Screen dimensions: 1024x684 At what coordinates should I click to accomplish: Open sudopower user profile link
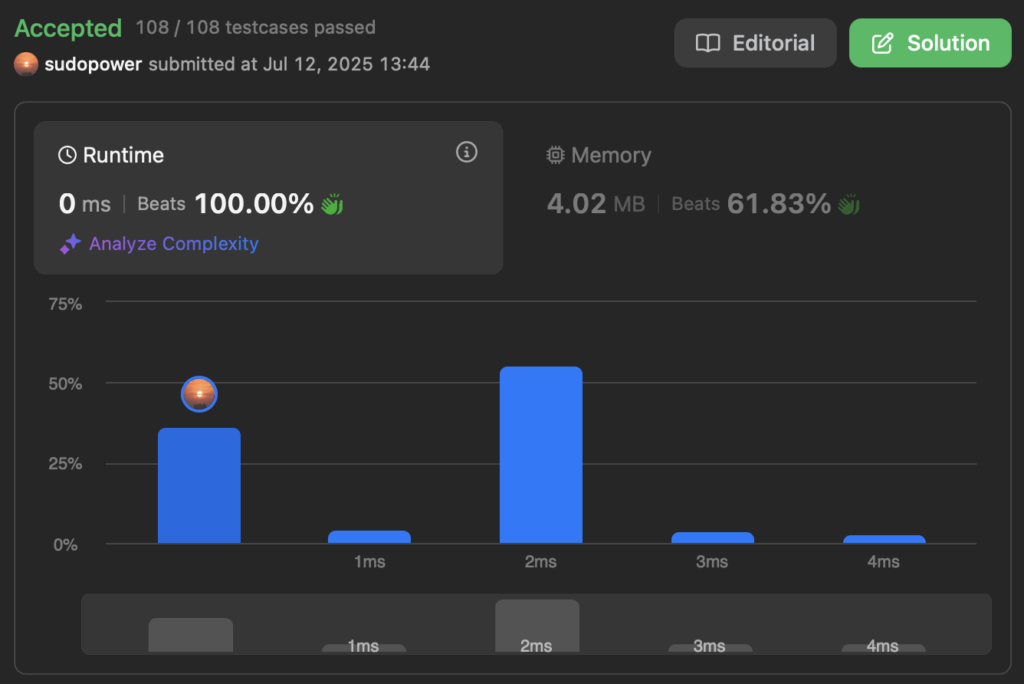coord(93,64)
